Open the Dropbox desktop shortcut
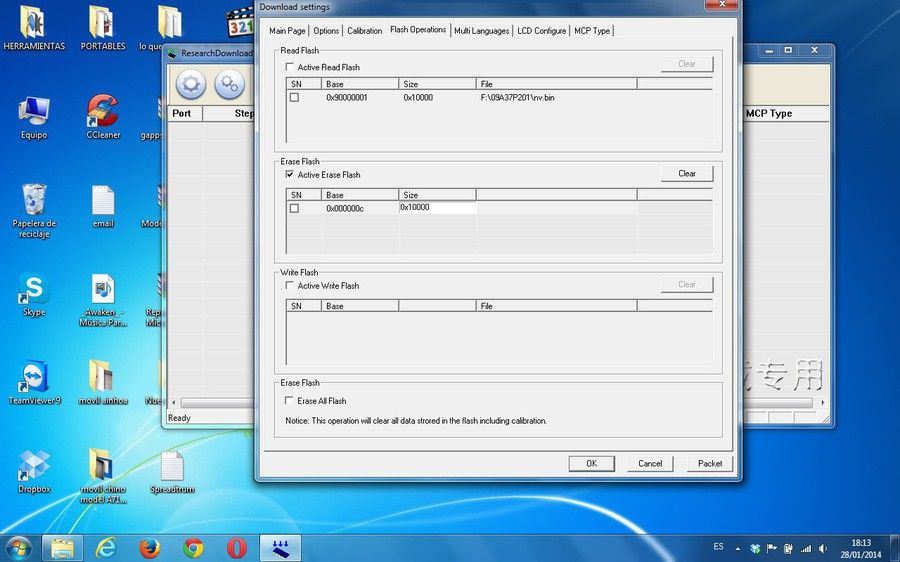900x562 pixels. [x=34, y=472]
